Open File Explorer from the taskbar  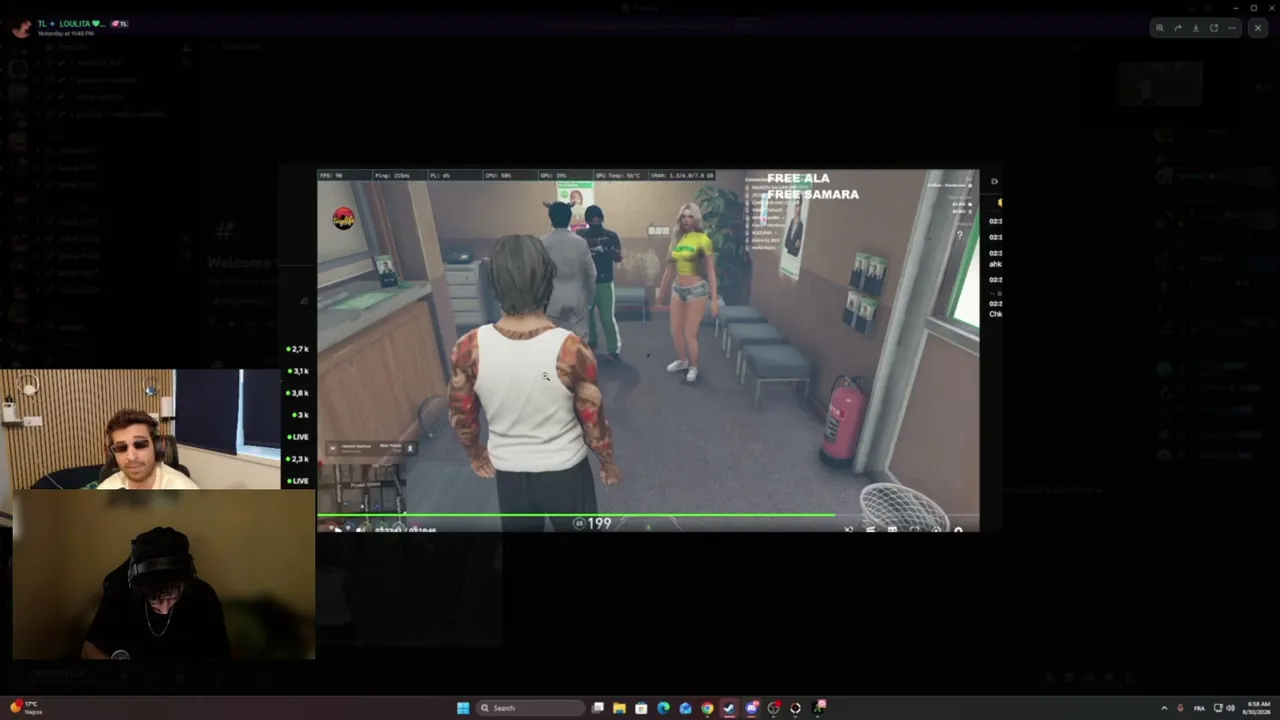(x=620, y=708)
